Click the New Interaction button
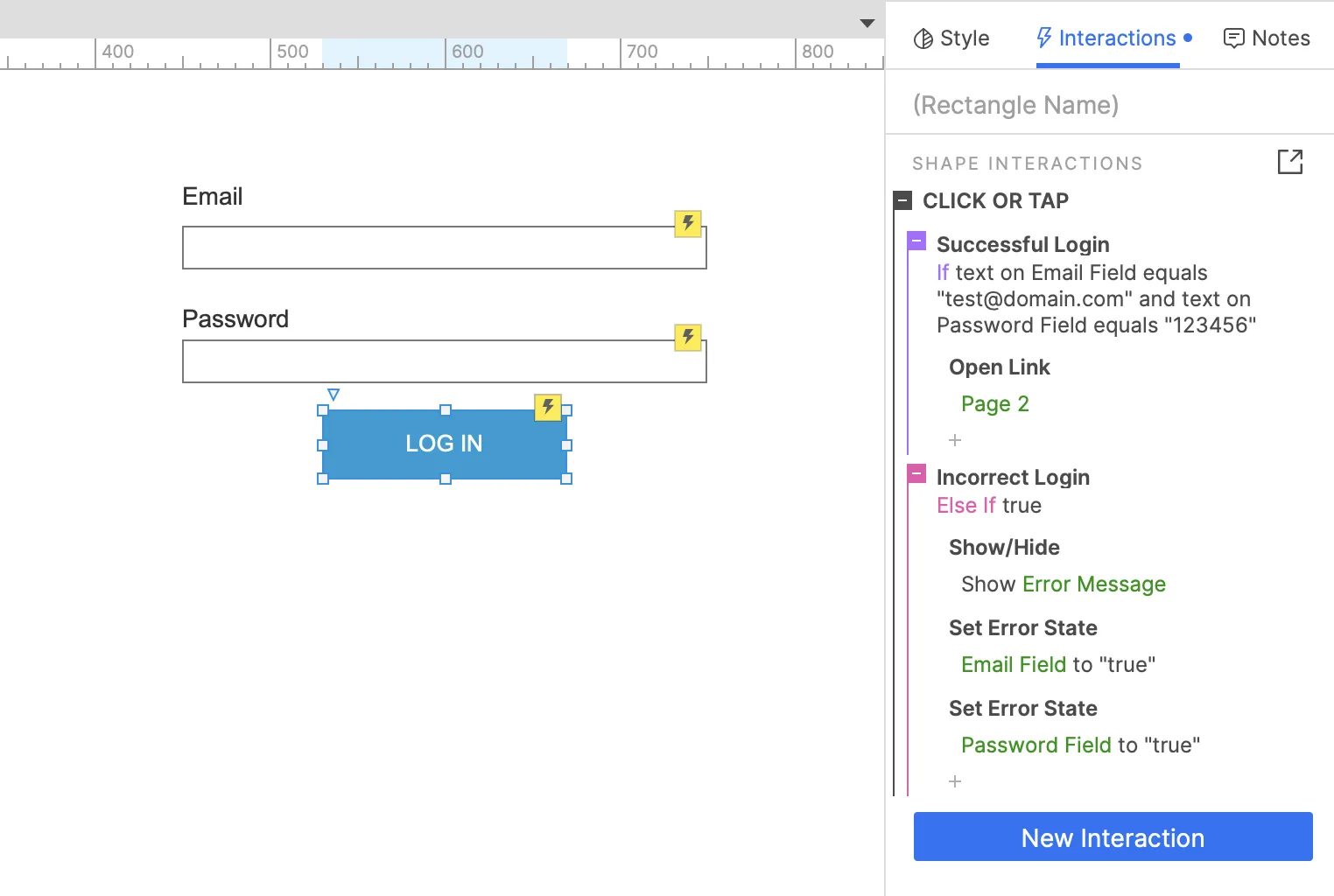This screenshot has height=896, width=1334. pos(1113,837)
